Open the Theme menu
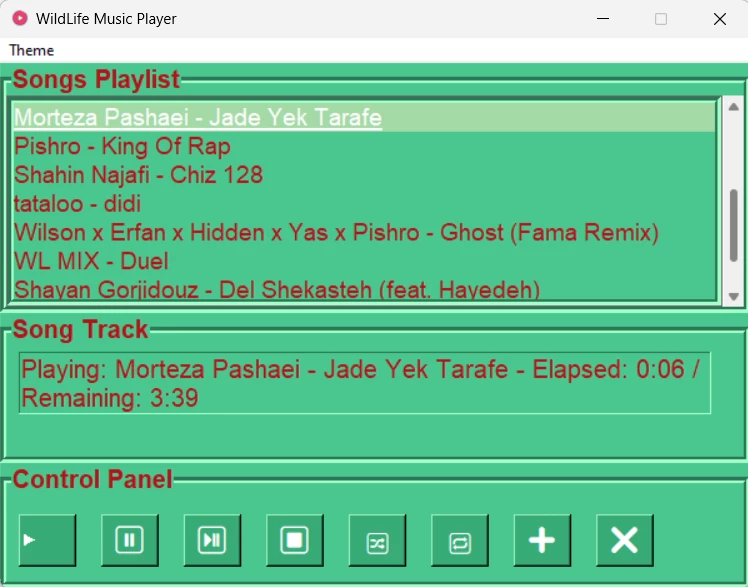Viewport: 748px width, 587px height. (32, 50)
